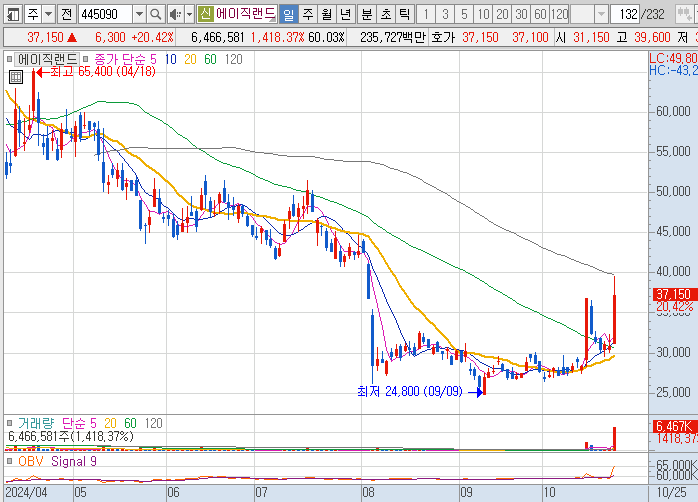Screen dimensions: 698x502
Task: Switch to the 월 monthly chart period
Action: (x=327, y=14)
